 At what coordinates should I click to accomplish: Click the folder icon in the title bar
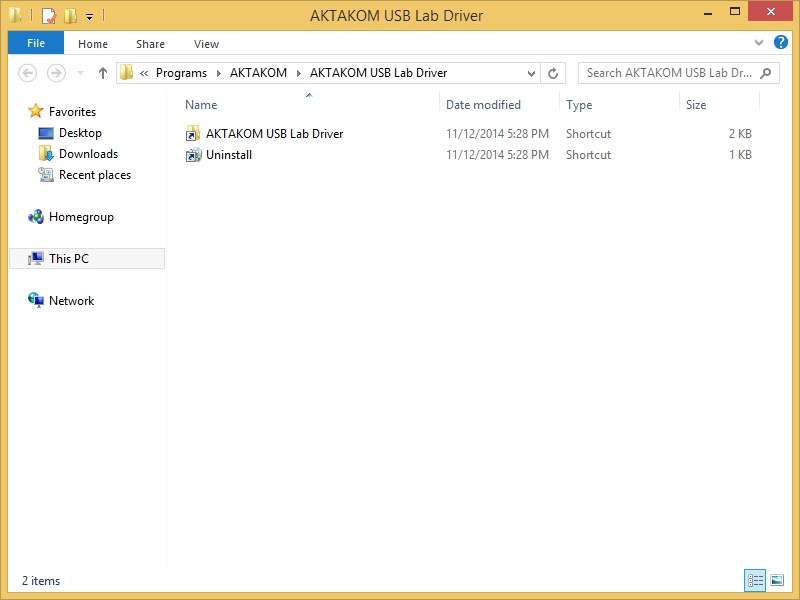click(15, 15)
